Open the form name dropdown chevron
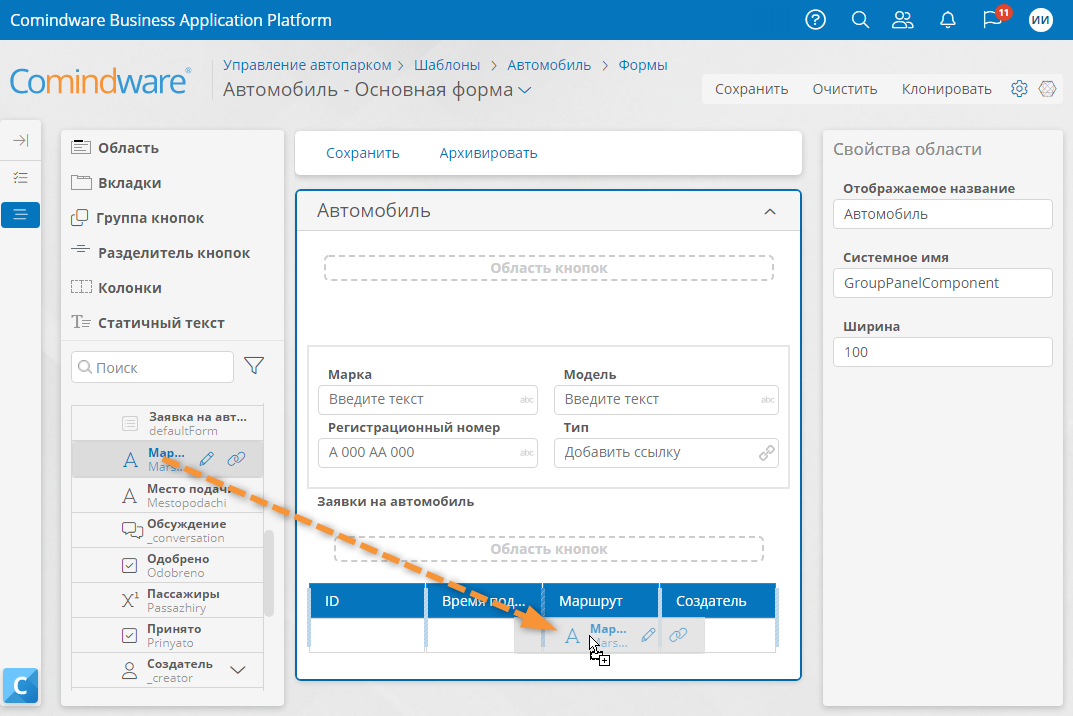The height and width of the screenshot is (716, 1073). point(525,90)
